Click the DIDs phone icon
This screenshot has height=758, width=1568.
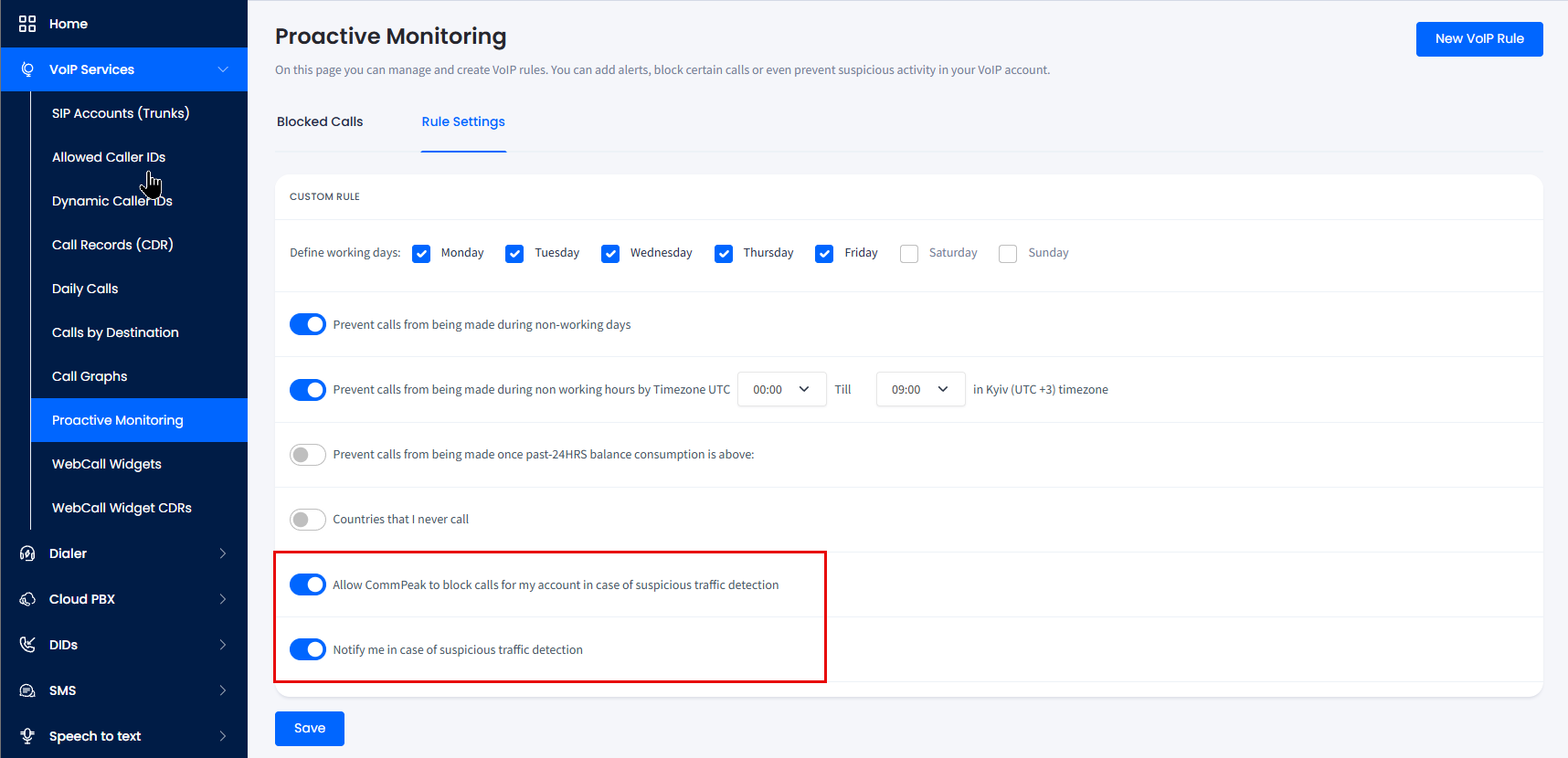[x=27, y=645]
